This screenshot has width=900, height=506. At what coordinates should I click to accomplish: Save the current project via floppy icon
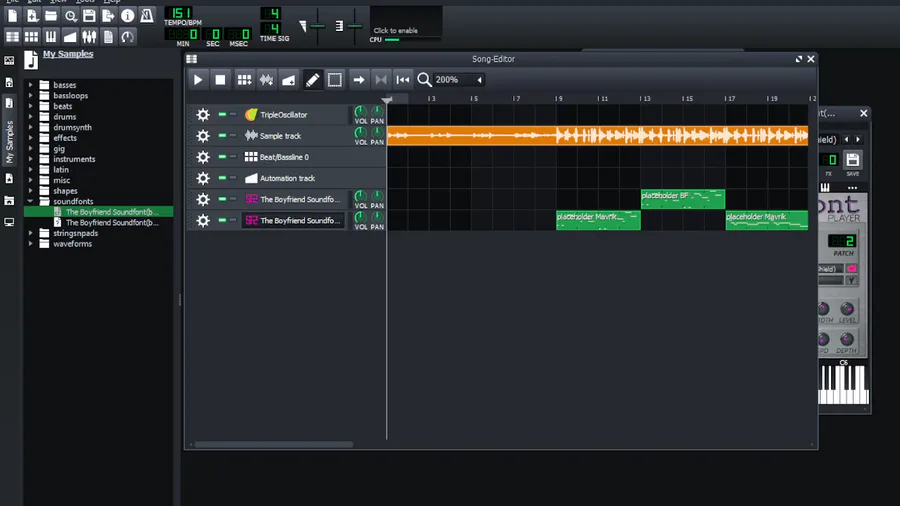(x=89, y=15)
